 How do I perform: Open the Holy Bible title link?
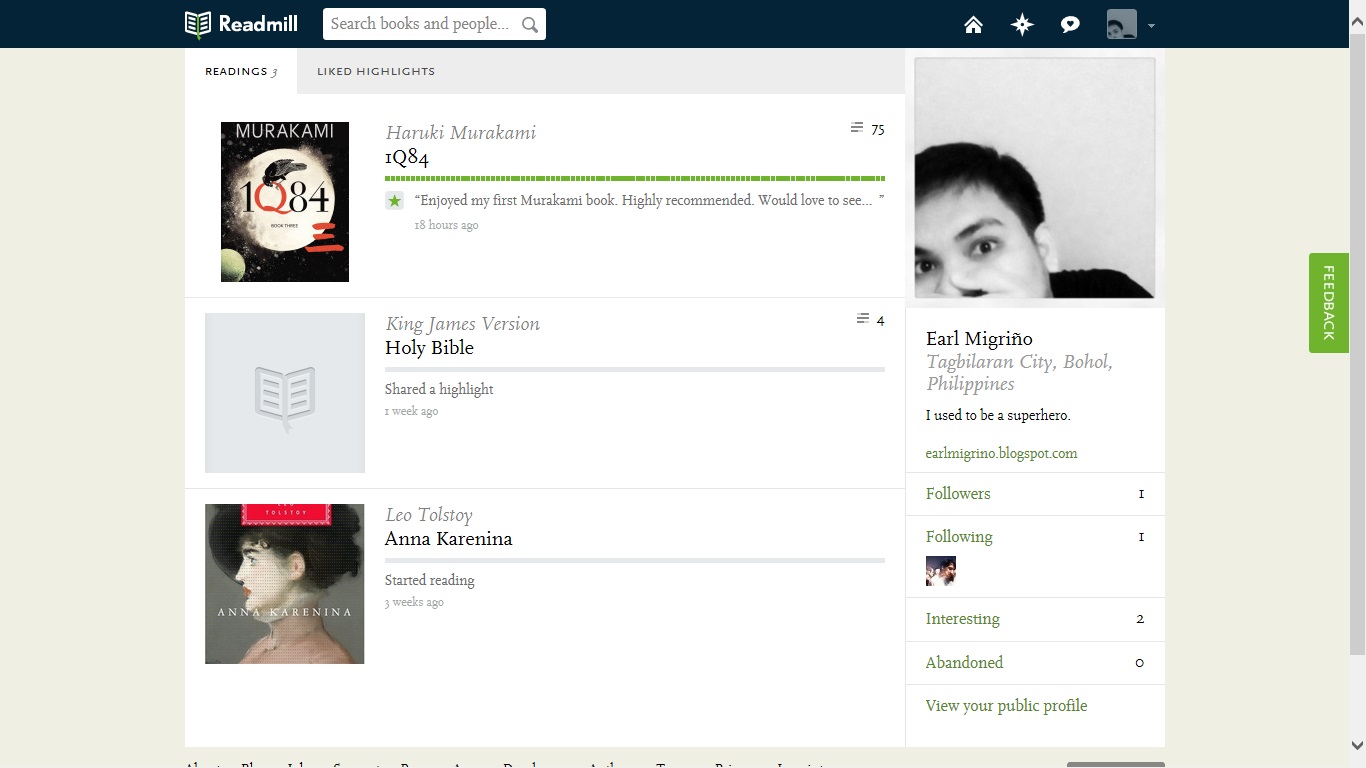click(429, 348)
